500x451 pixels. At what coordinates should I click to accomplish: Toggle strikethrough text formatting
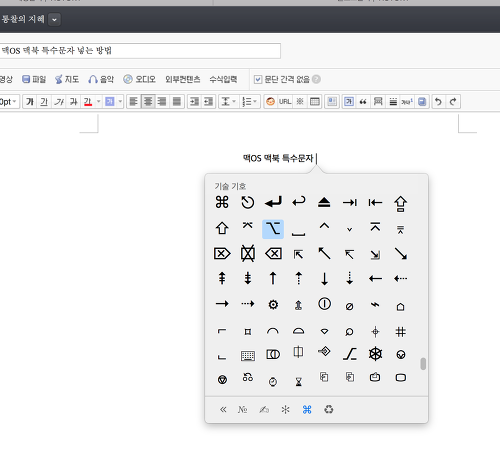coord(73,101)
